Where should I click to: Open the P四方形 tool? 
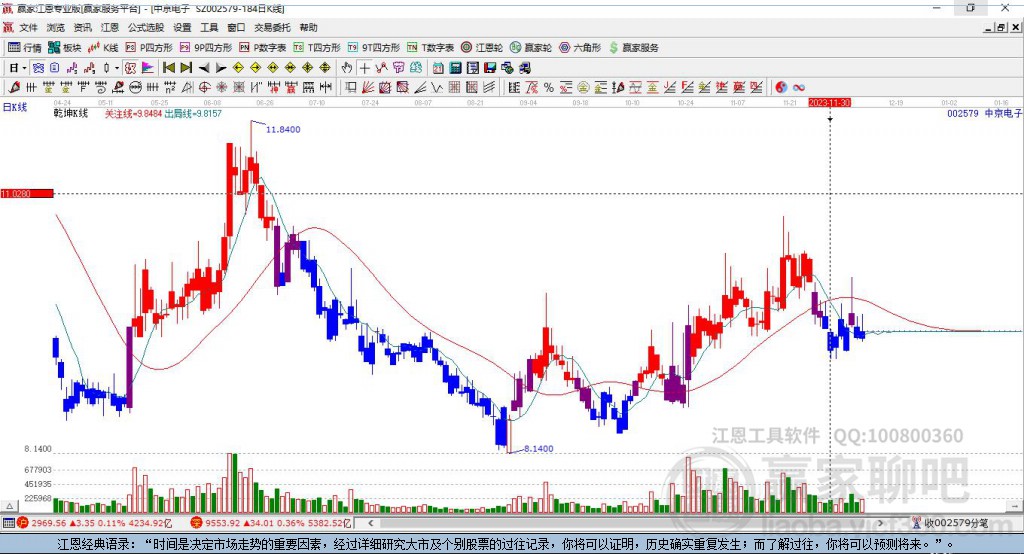tap(149, 48)
